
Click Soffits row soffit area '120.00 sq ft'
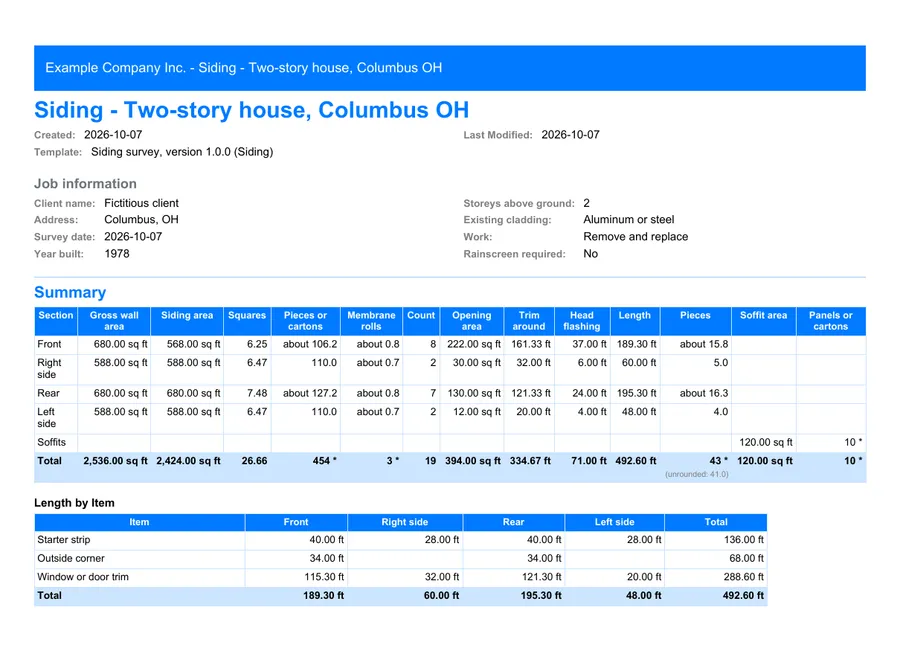(x=766, y=442)
